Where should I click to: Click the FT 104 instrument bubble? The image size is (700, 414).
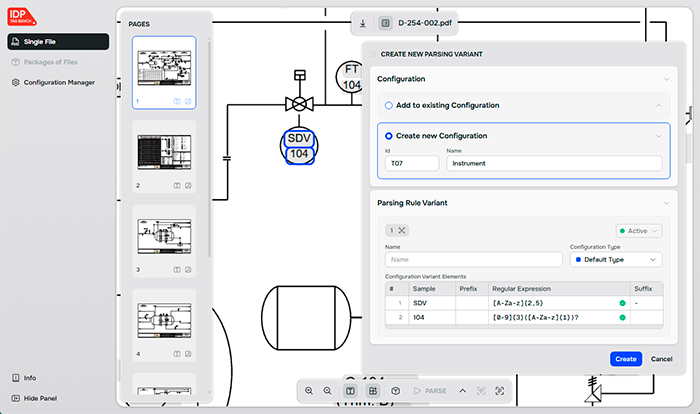click(350, 77)
